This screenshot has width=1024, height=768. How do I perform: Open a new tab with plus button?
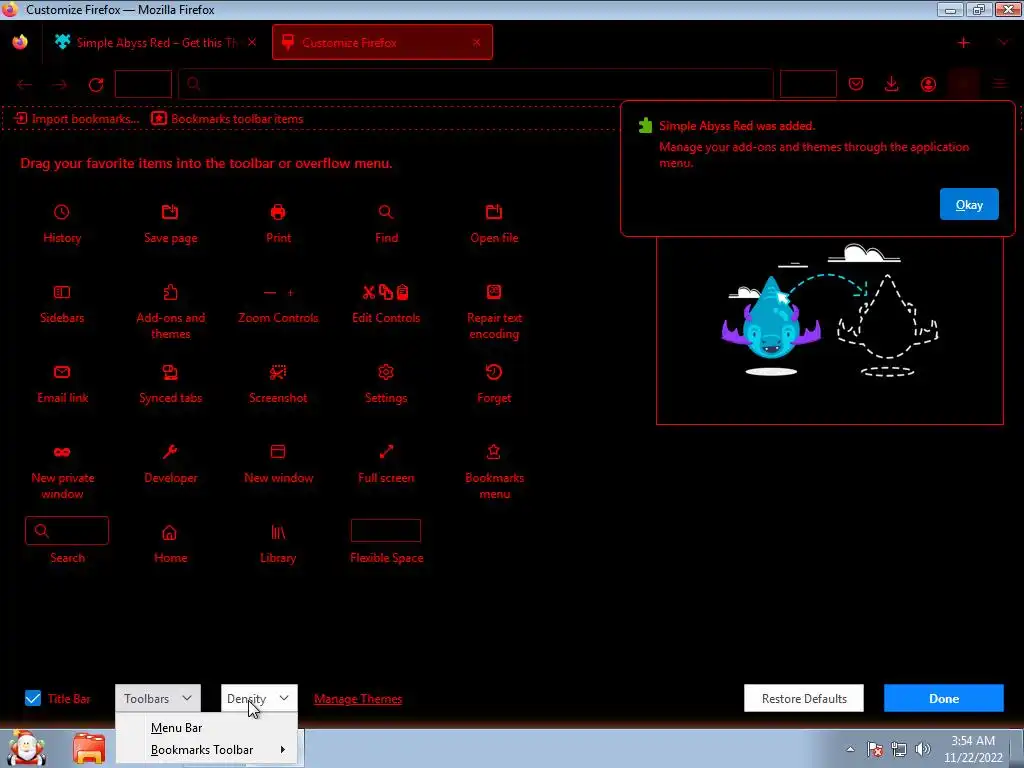963,42
